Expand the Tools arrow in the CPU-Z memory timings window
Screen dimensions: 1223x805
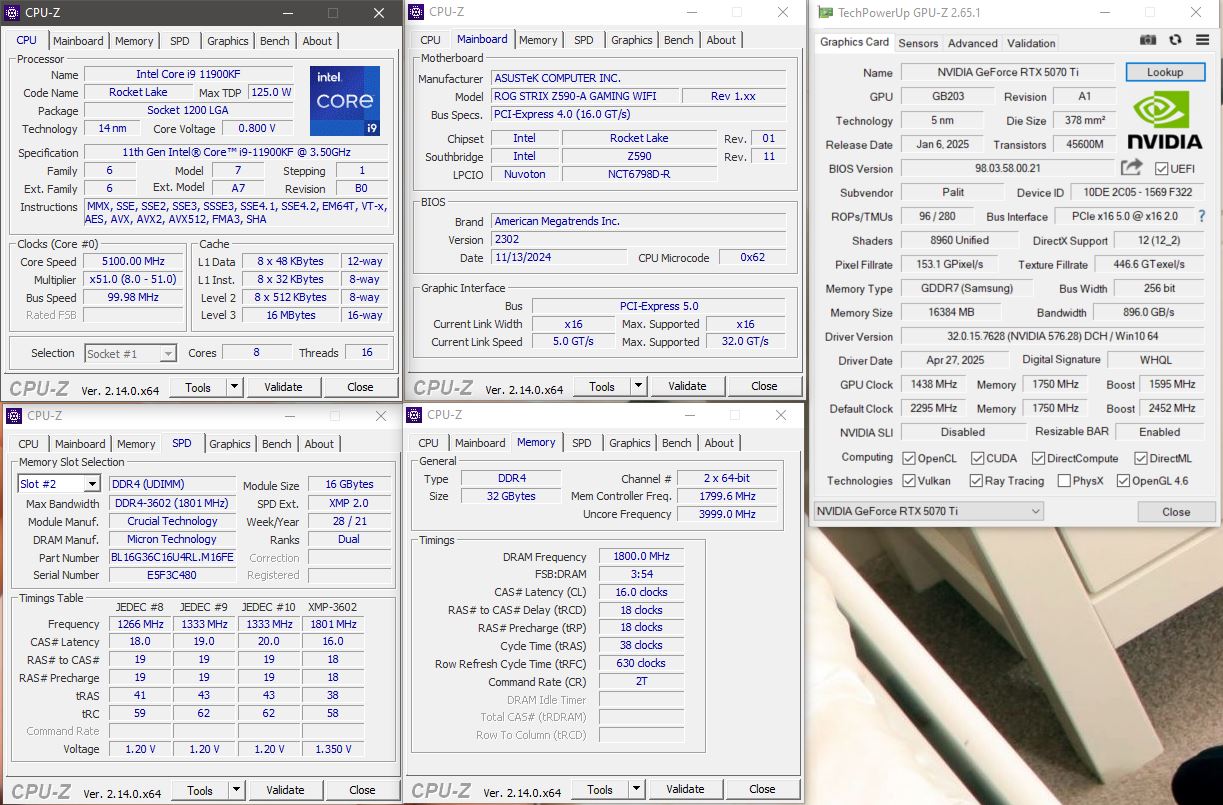(636, 789)
